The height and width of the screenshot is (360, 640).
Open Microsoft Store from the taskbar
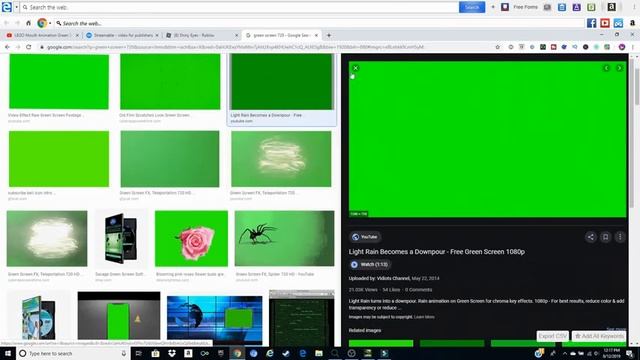click(x=155, y=353)
